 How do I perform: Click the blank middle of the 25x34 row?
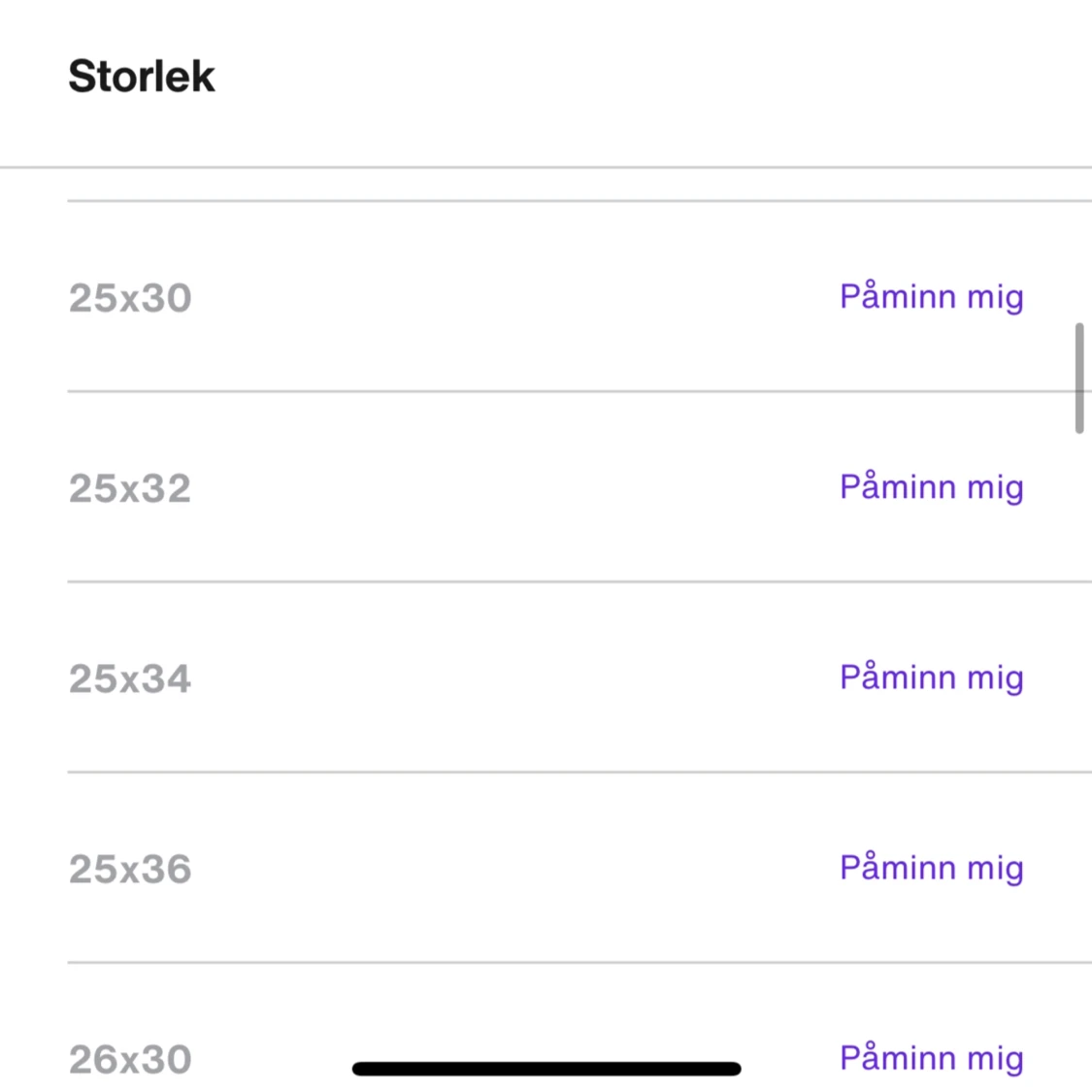(x=515, y=678)
